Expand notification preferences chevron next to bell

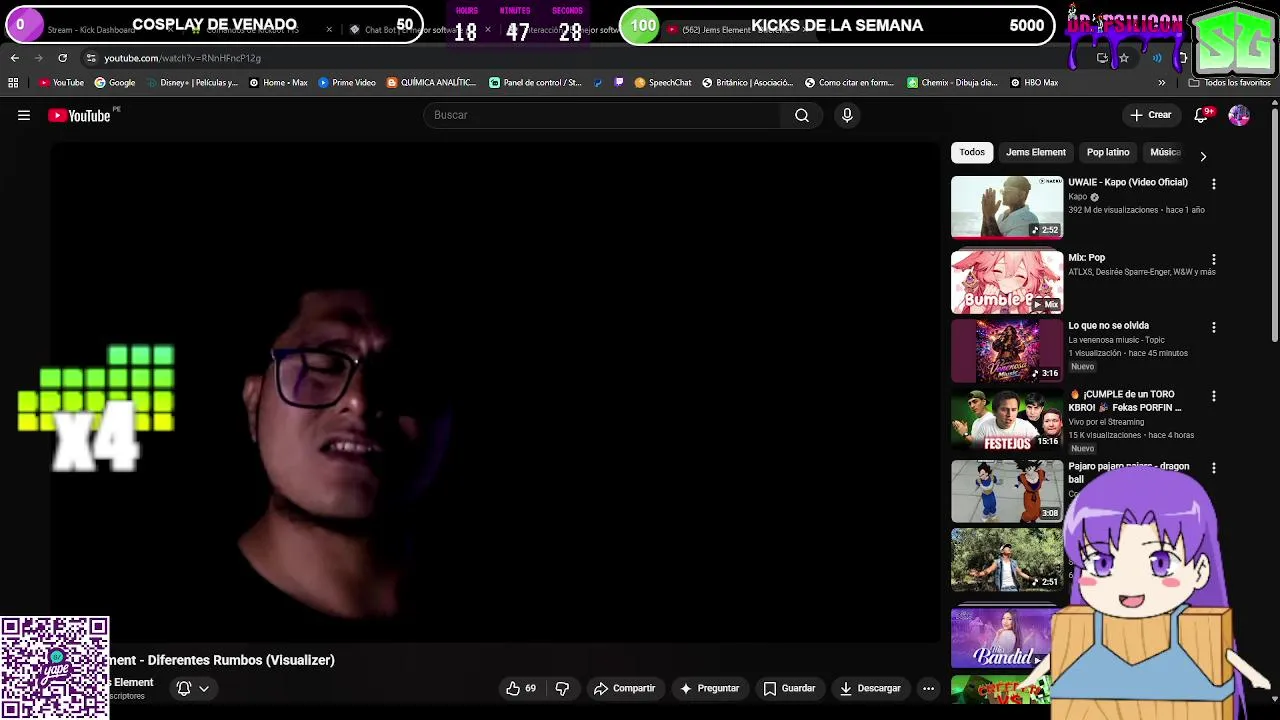tap(204, 688)
